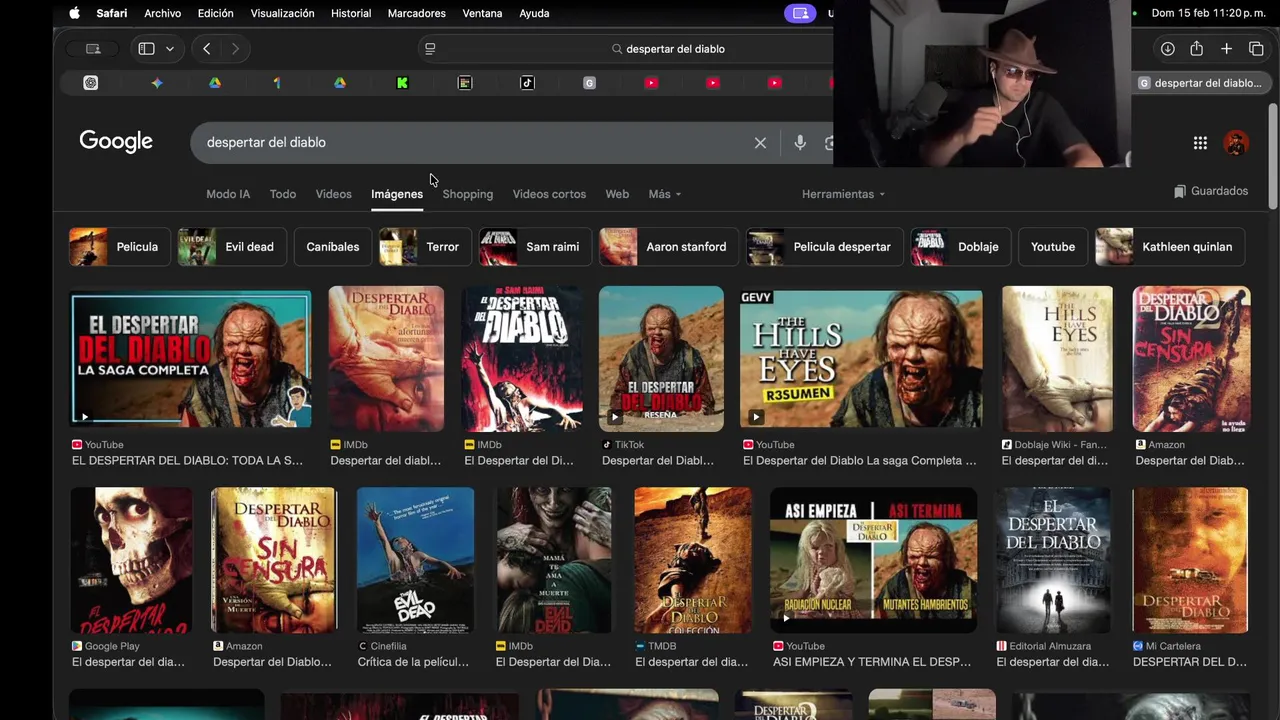Open link 'EL DESPERTAR DEL DIABLO: TODA LA S...'

click(187, 461)
